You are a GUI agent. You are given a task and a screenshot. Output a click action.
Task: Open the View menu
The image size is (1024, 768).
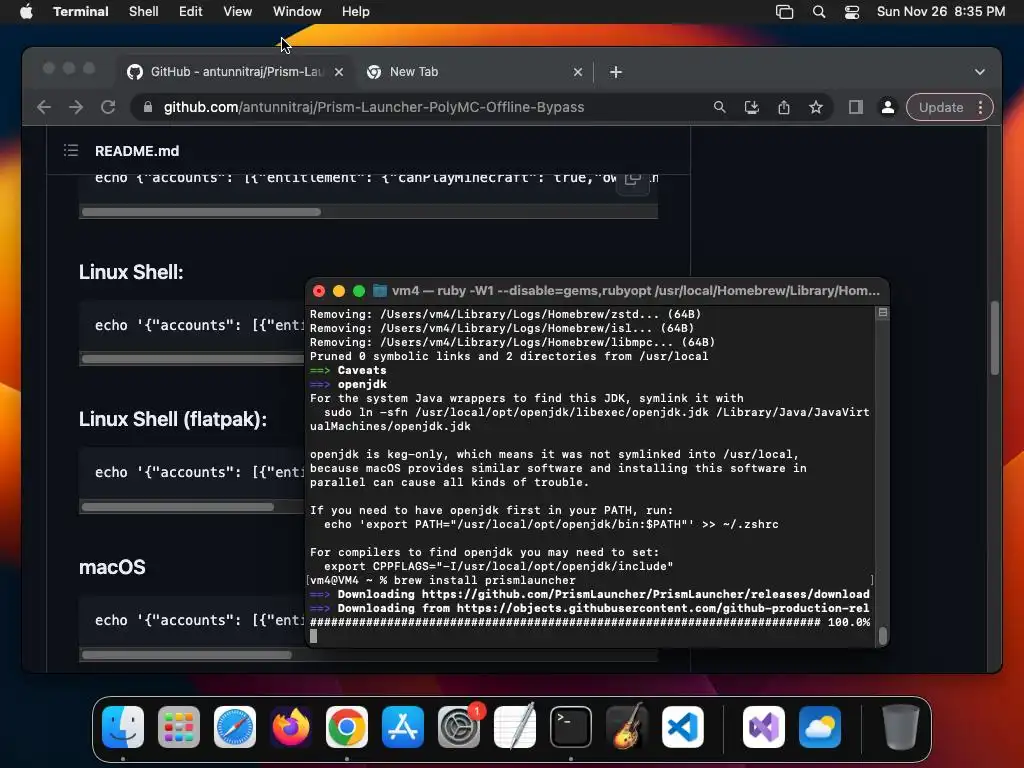(x=238, y=12)
